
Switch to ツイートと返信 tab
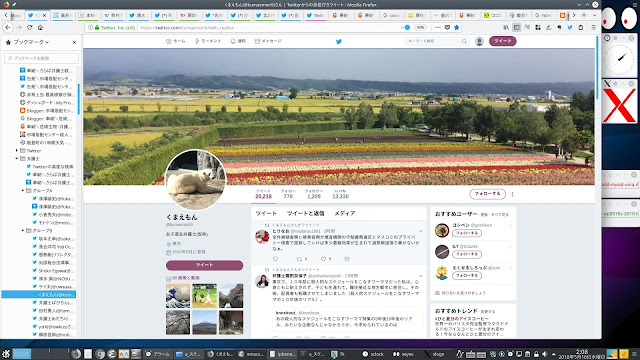tap(305, 213)
